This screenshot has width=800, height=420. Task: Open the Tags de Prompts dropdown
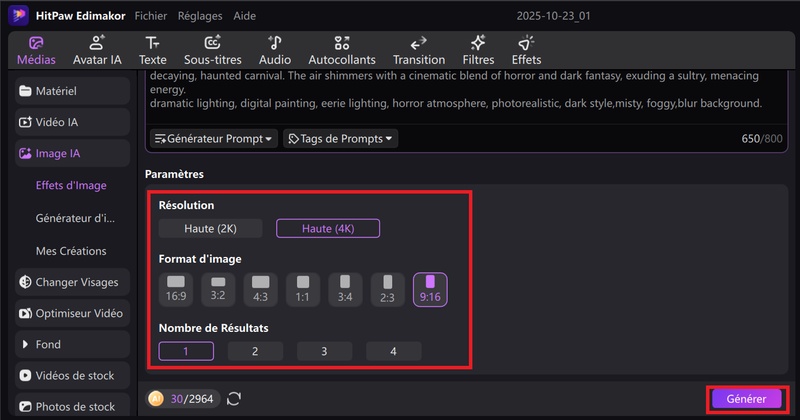340,138
